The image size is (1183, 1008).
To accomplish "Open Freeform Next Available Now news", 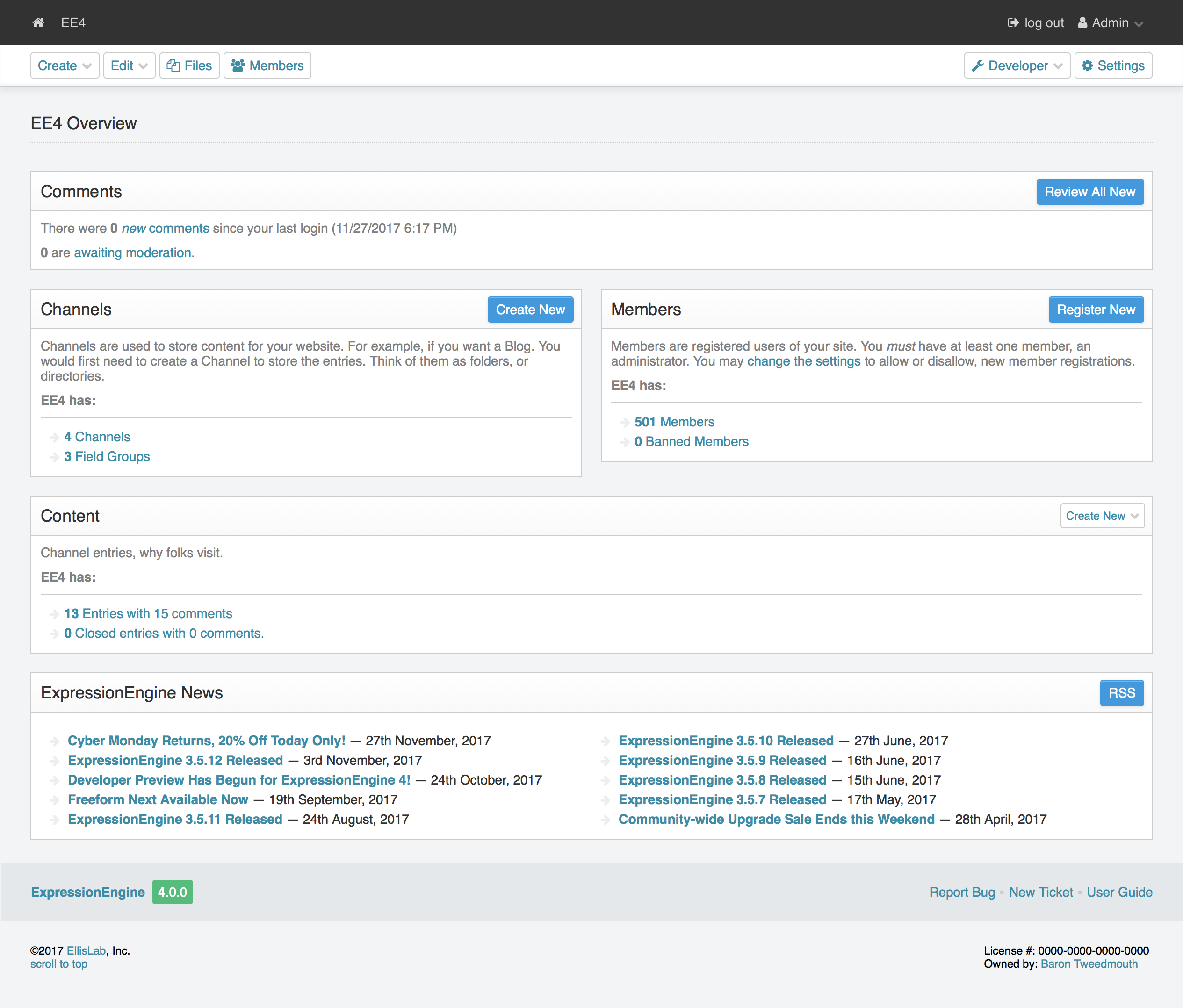I will click(158, 799).
